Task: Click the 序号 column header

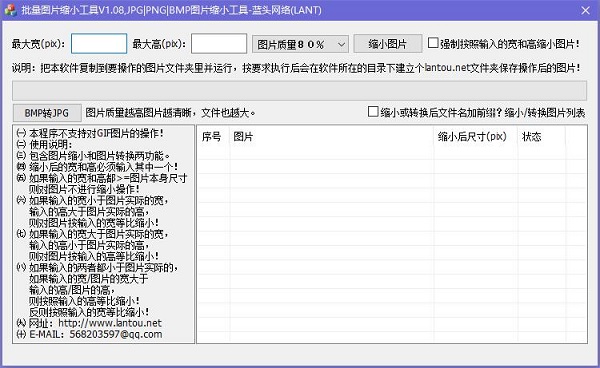Action: click(213, 137)
